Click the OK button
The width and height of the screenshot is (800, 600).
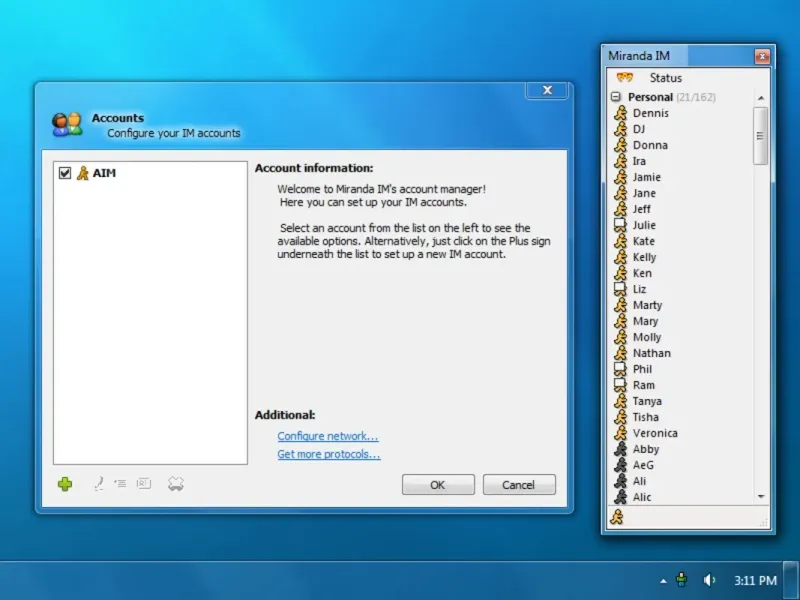coord(438,485)
